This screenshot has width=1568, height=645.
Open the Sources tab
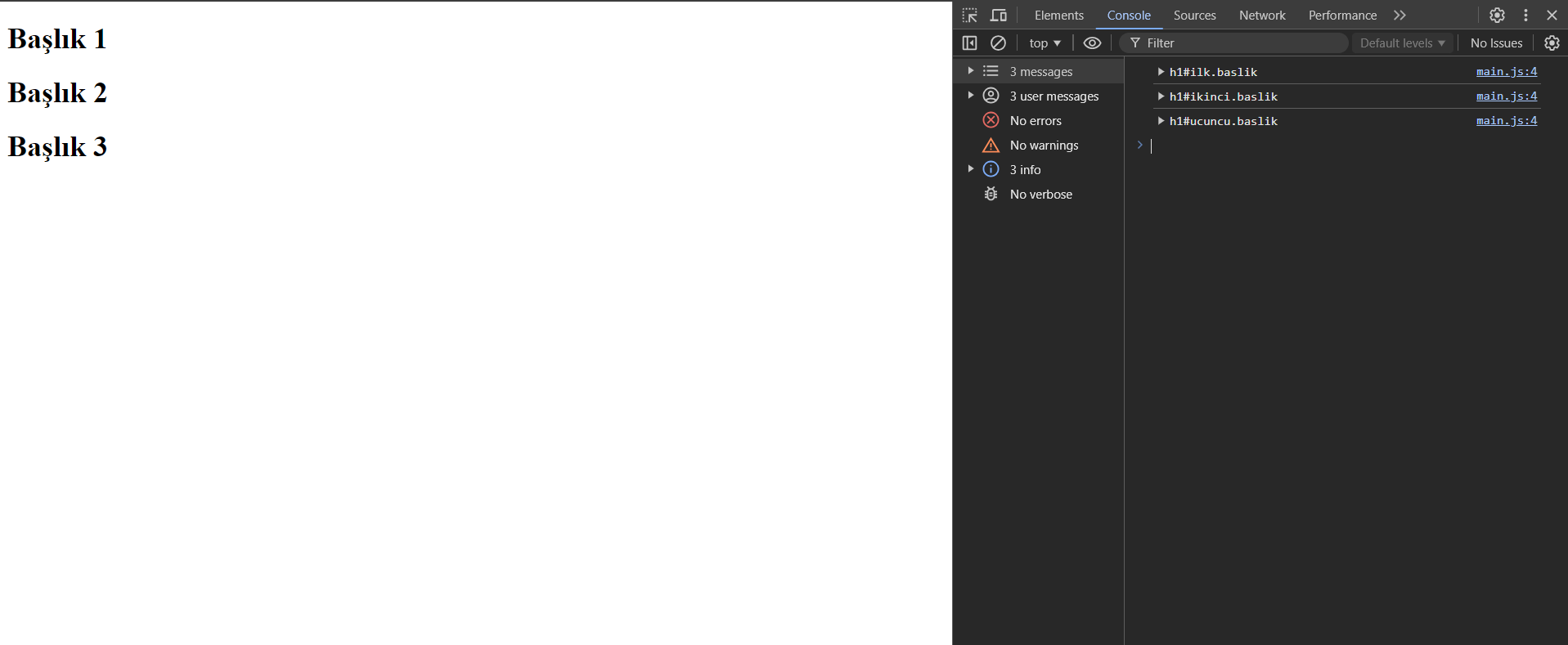1194,16
